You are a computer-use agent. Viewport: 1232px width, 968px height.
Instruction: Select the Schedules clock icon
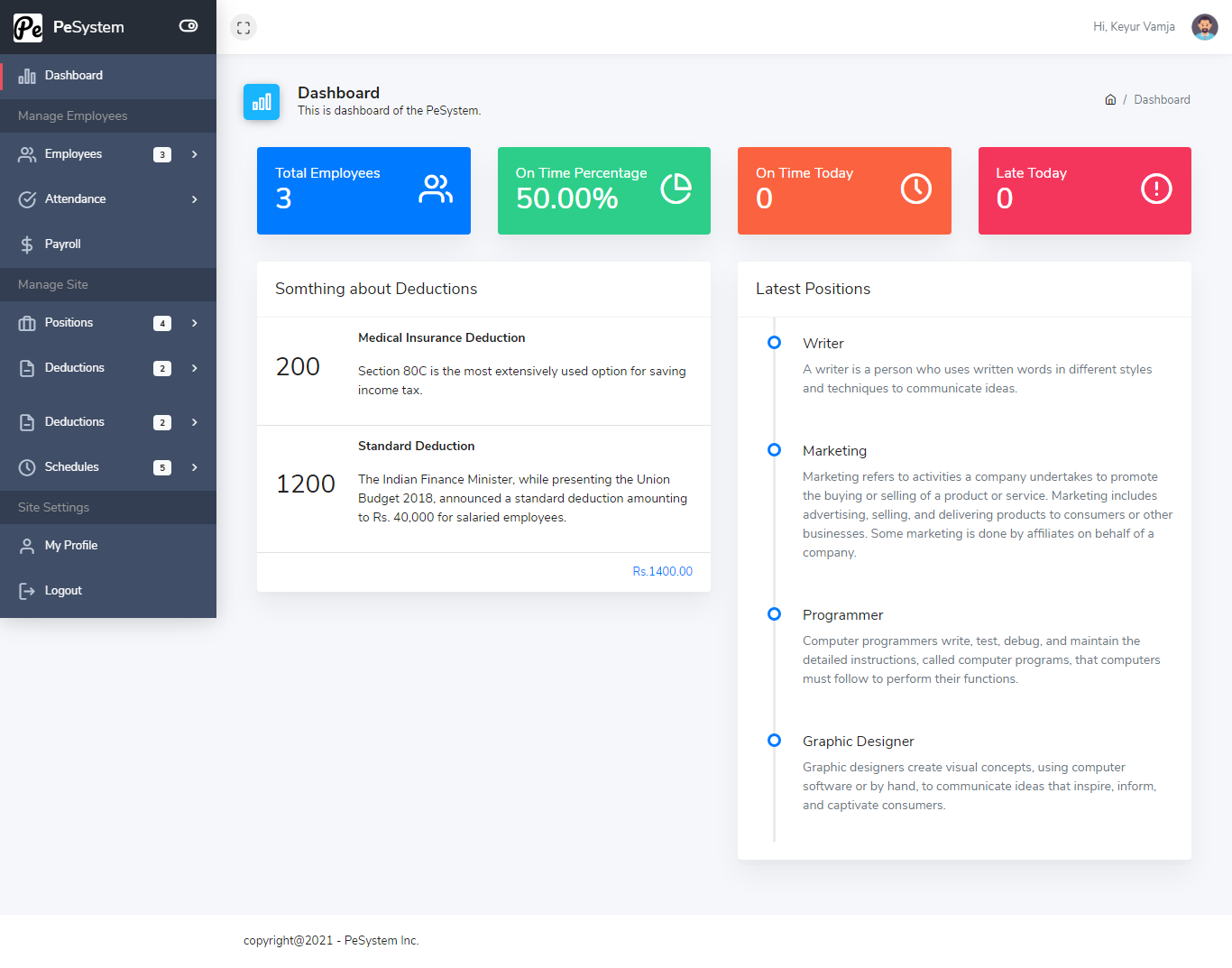(x=27, y=466)
